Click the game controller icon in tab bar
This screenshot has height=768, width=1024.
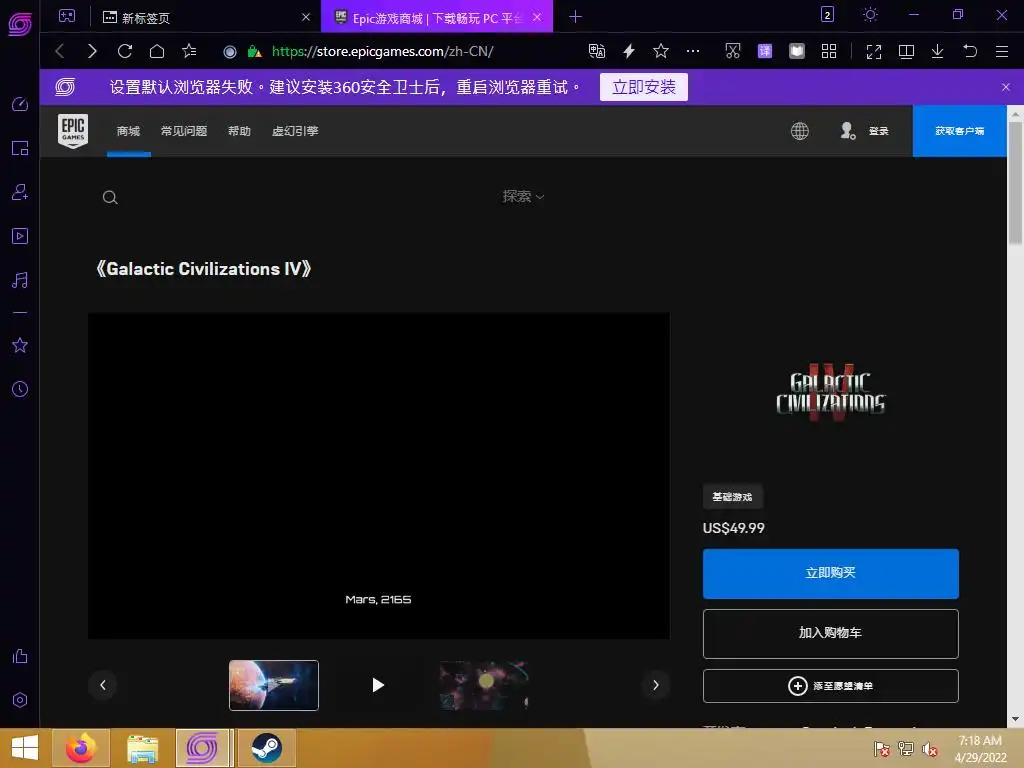click(67, 16)
